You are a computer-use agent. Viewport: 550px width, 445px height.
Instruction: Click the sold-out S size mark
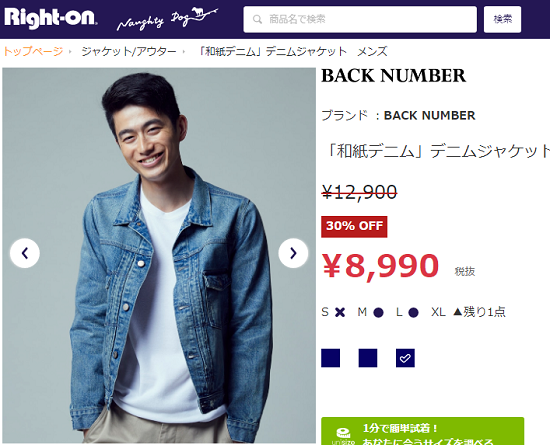tap(340, 312)
